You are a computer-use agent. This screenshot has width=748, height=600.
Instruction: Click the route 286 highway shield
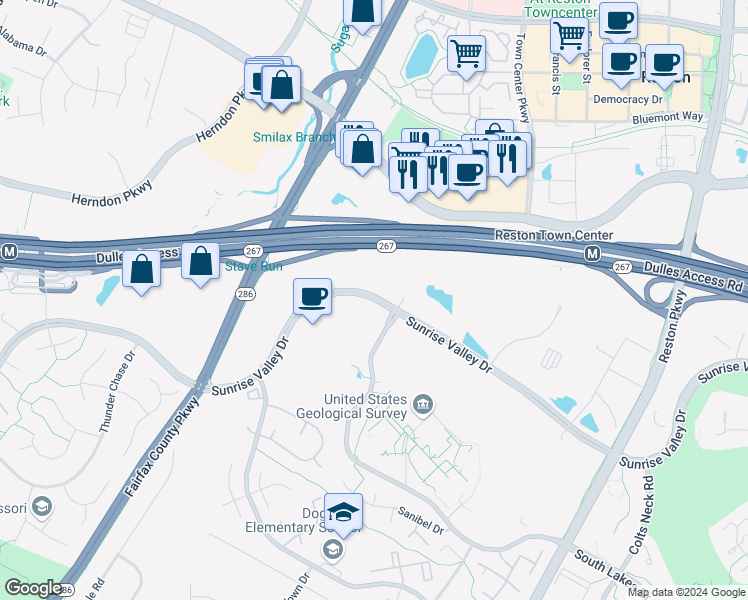(x=245, y=294)
